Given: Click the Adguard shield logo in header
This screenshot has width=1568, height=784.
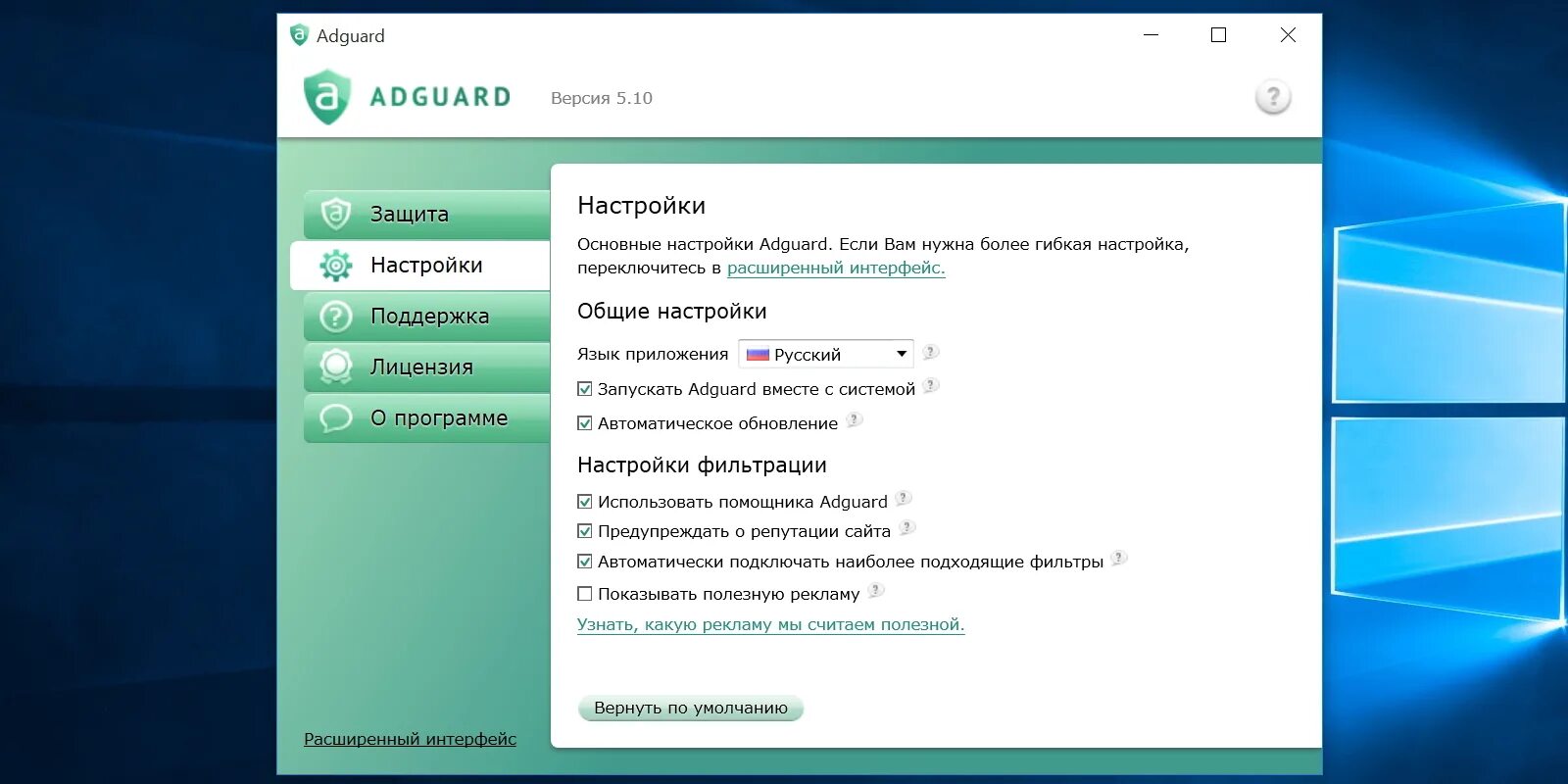Looking at the screenshot, I should pos(327,96).
